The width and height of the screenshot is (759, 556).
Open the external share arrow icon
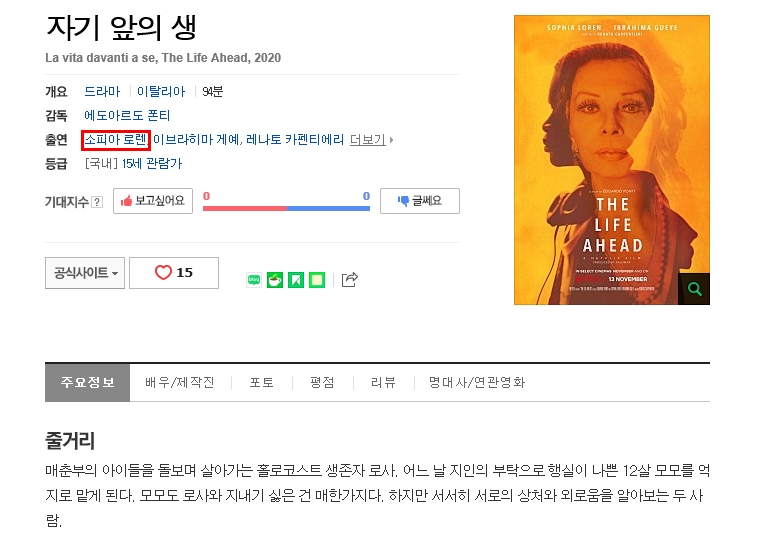pos(349,279)
